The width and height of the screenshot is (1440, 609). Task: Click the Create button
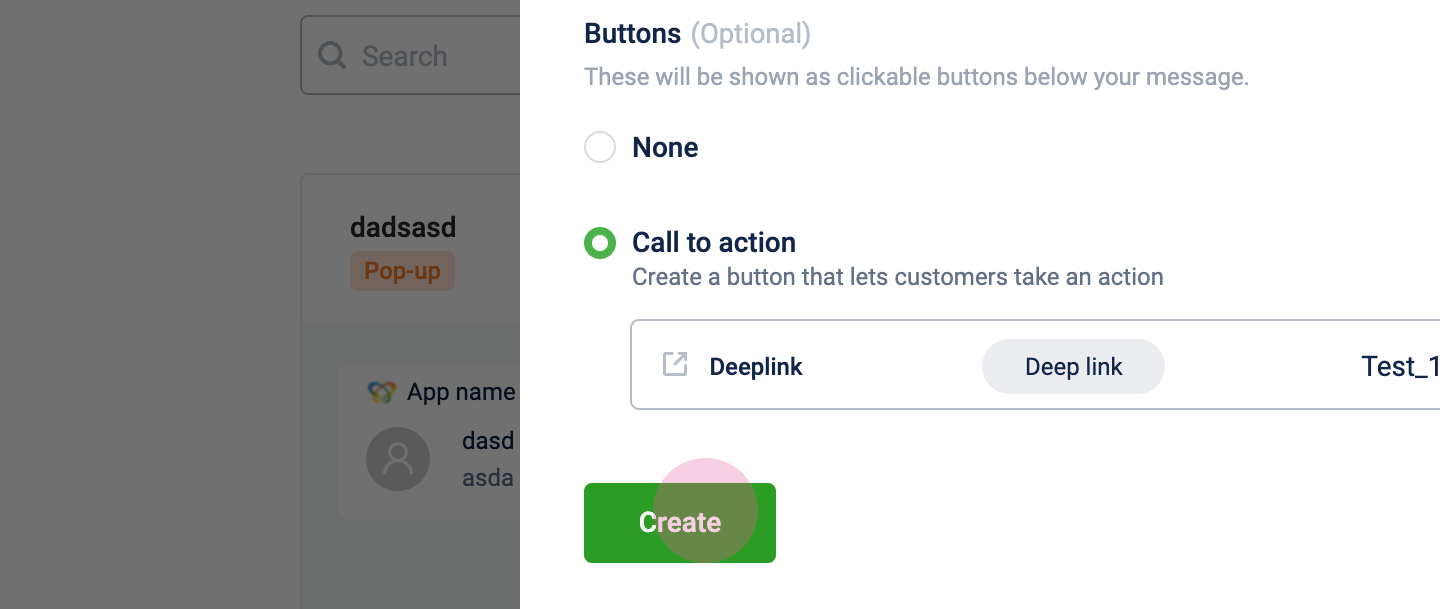[x=680, y=523]
